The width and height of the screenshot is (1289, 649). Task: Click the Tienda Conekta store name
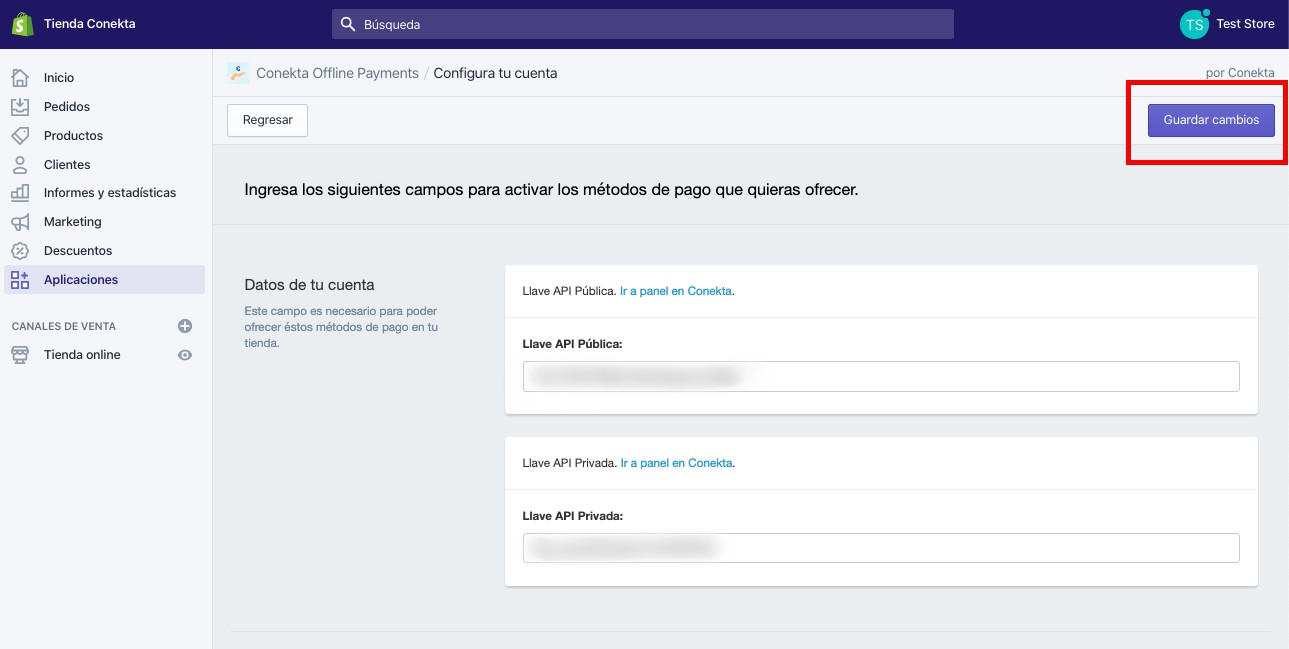click(90, 24)
